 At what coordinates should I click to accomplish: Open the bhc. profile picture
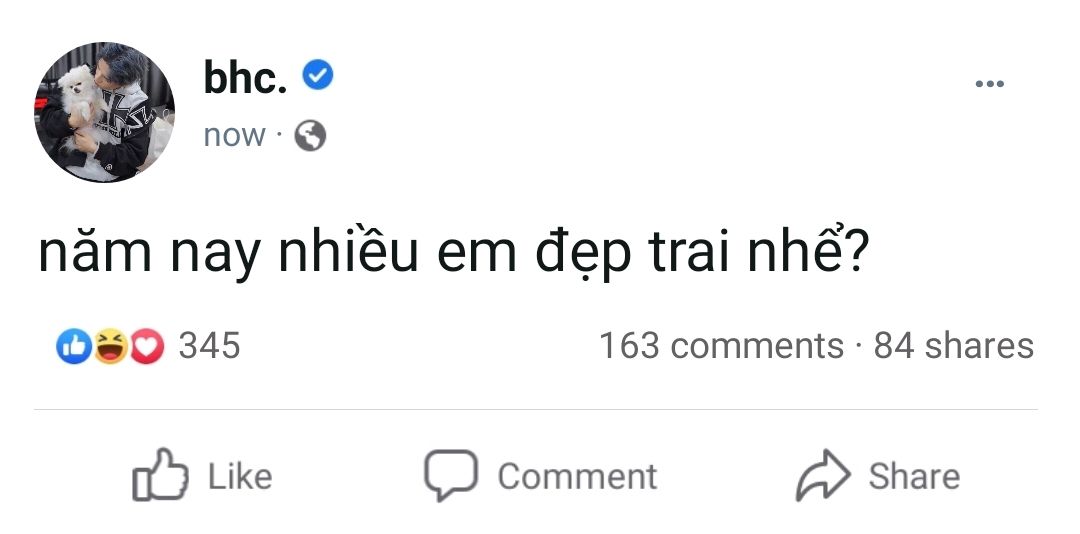105,112
